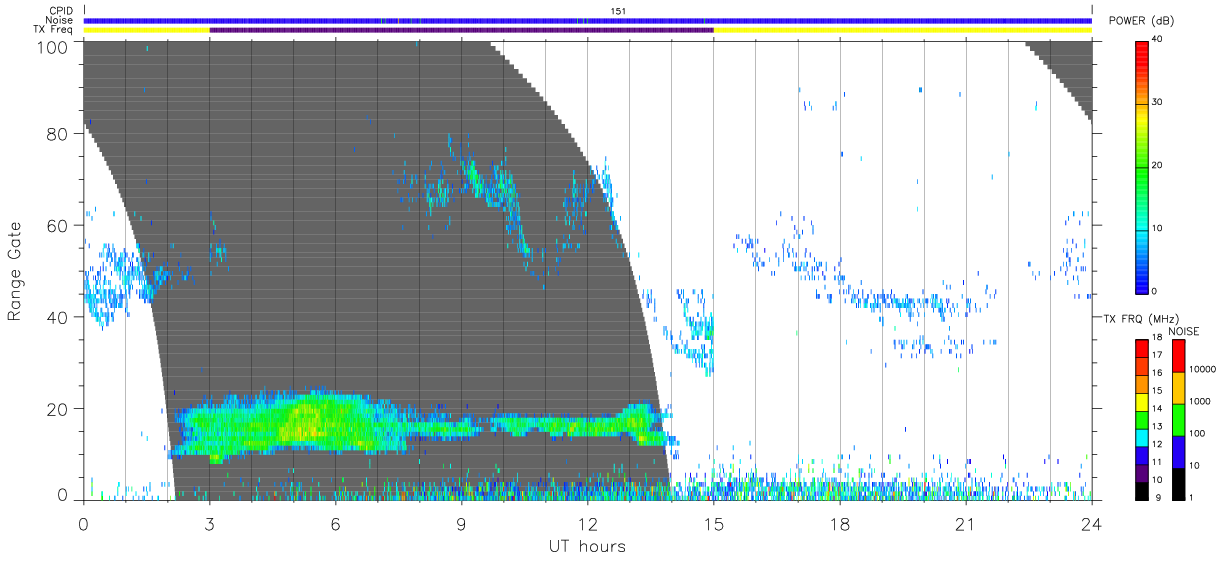Image resolution: width=1228 pixels, height=567 pixels.
Task: Click the 1000 label on NOISE scale
Action: (1201, 401)
